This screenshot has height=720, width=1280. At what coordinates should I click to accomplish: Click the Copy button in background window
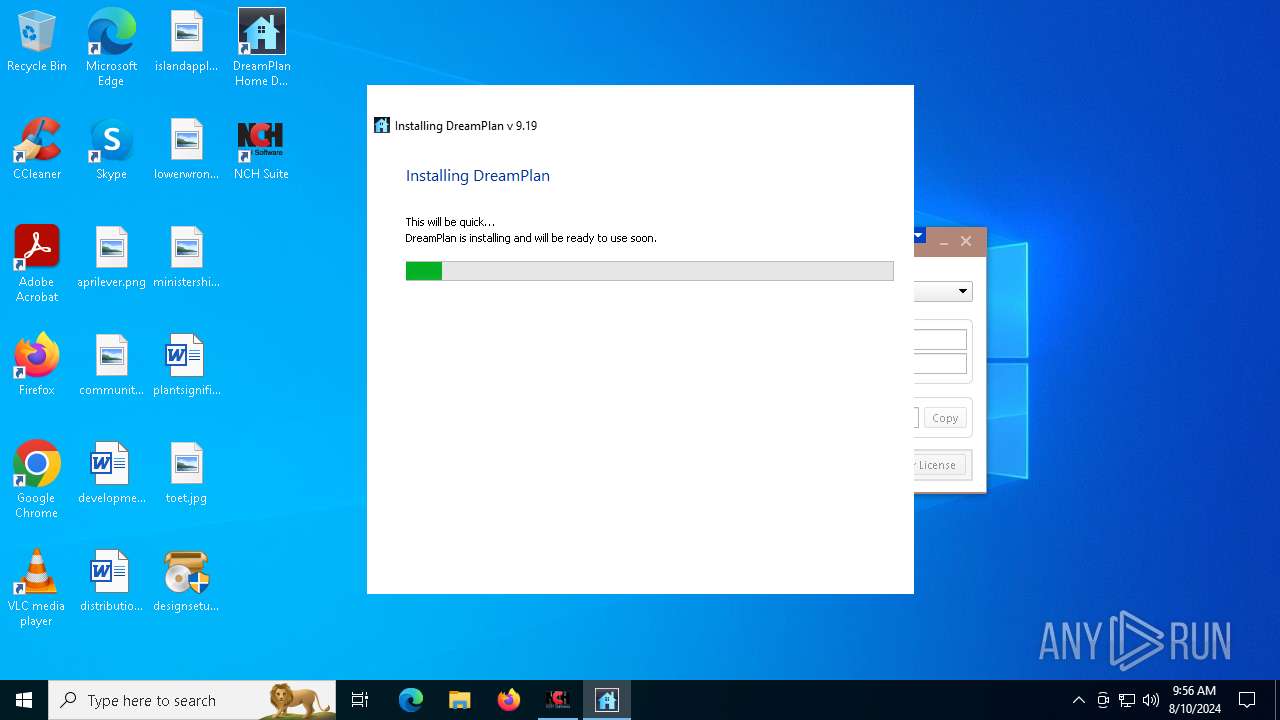[945, 418]
